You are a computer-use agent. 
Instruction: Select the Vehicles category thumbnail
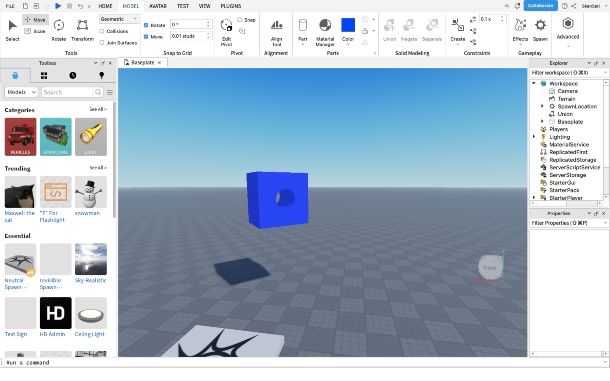[x=21, y=137]
